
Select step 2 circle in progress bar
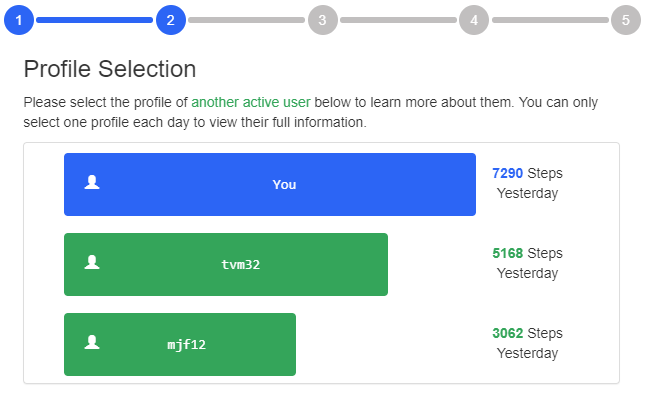[171, 20]
